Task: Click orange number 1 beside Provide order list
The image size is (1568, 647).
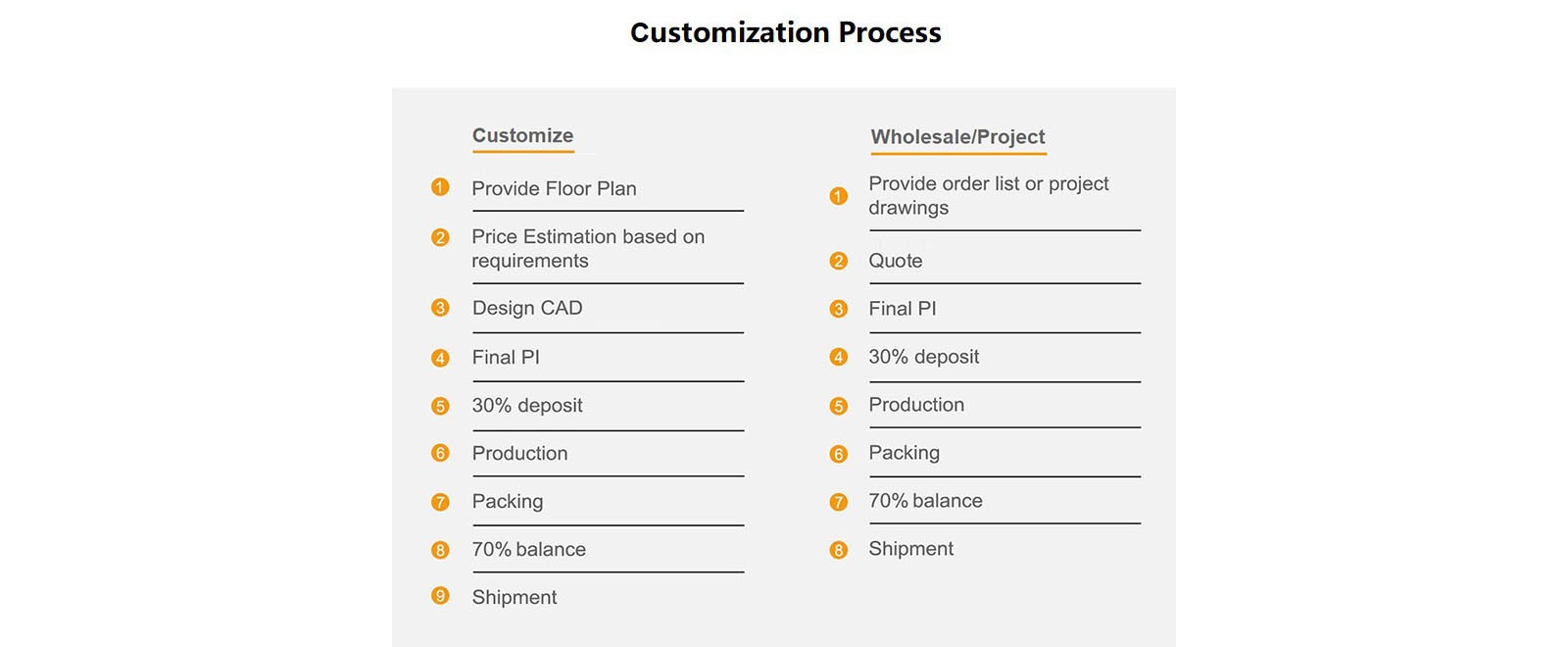Action: pyautogui.click(x=838, y=196)
